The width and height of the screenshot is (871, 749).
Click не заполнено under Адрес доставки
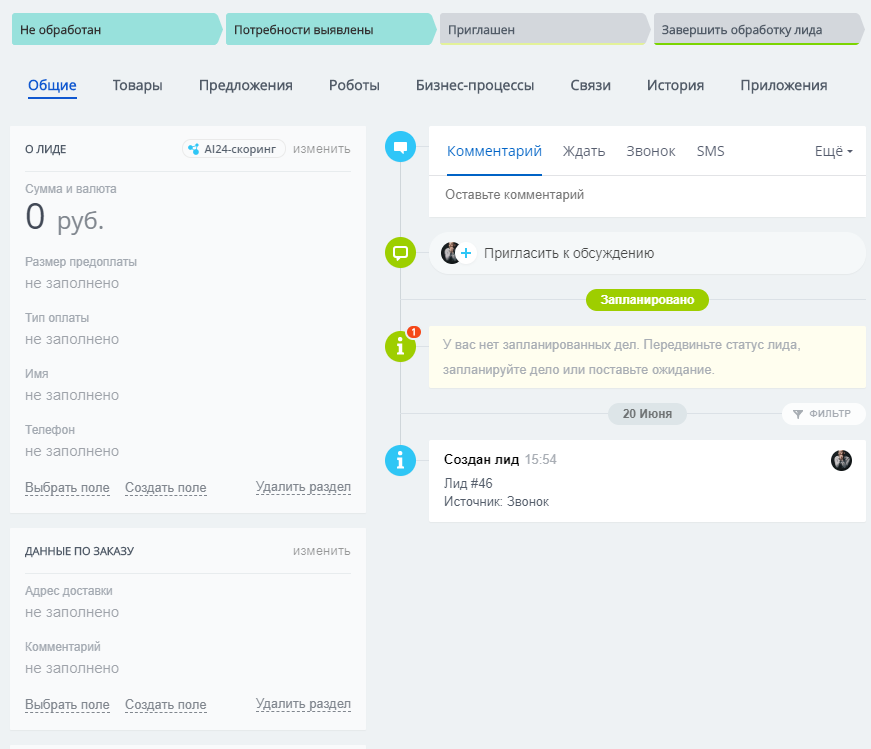click(72, 612)
